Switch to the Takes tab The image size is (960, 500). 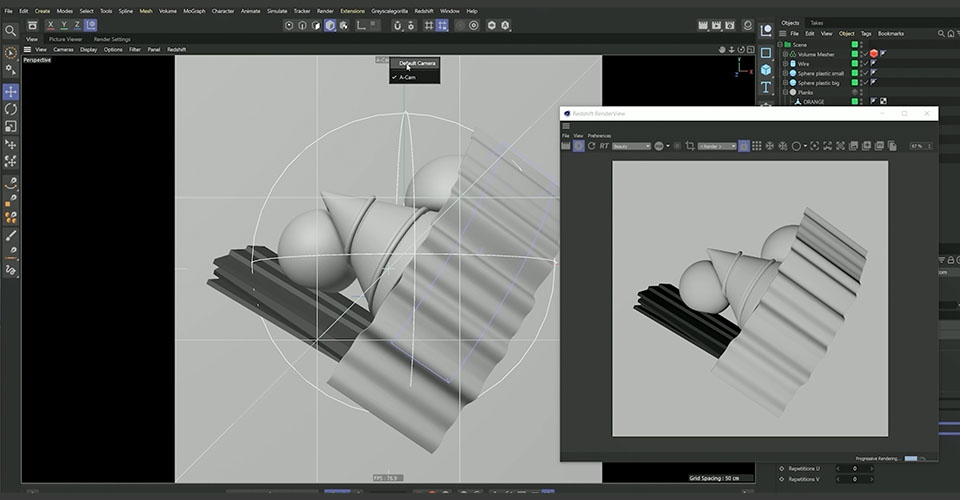(x=817, y=23)
